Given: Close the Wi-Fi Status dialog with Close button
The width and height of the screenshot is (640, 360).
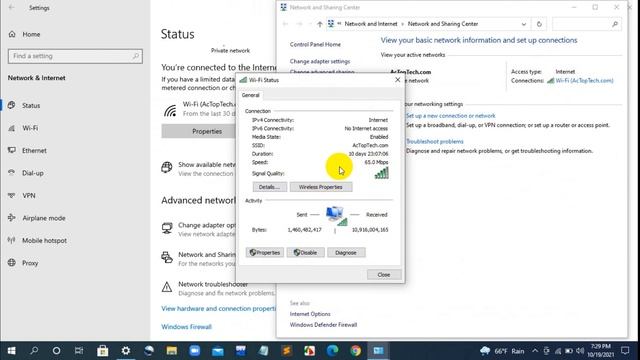Looking at the screenshot, I should pos(384,275).
